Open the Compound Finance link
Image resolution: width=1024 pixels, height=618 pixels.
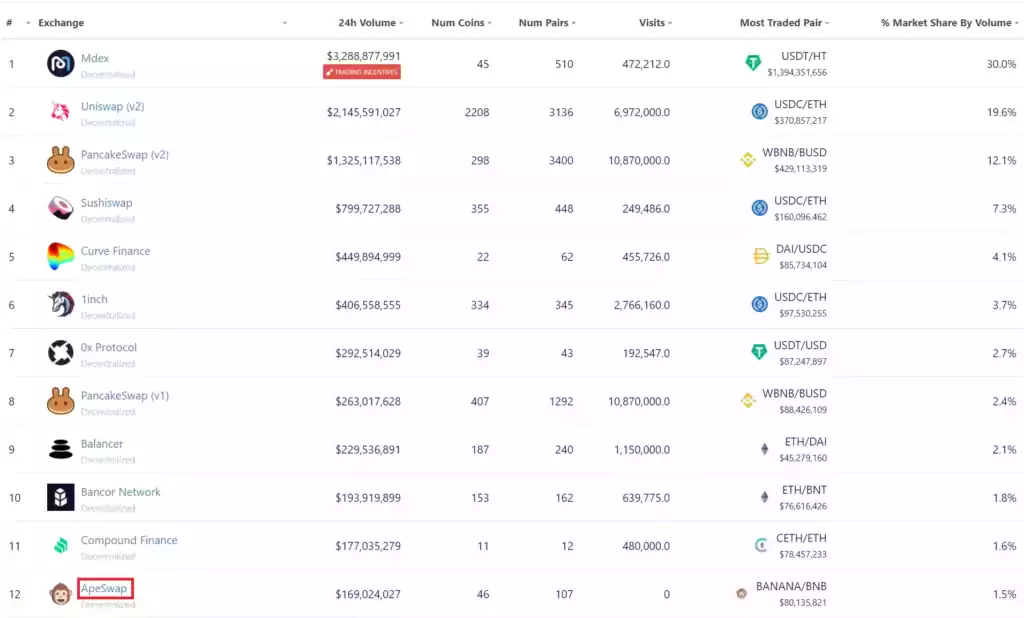[129, 540]
